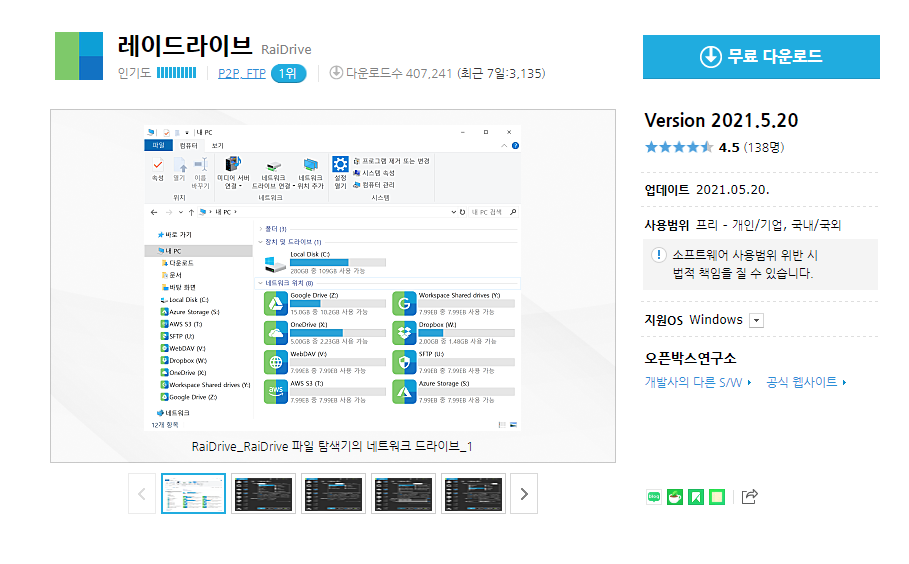Click 네트워크 드라이브 연결 icon in preview ribbon
Viewport: 909px width, 564px height.
pos(274,166)
